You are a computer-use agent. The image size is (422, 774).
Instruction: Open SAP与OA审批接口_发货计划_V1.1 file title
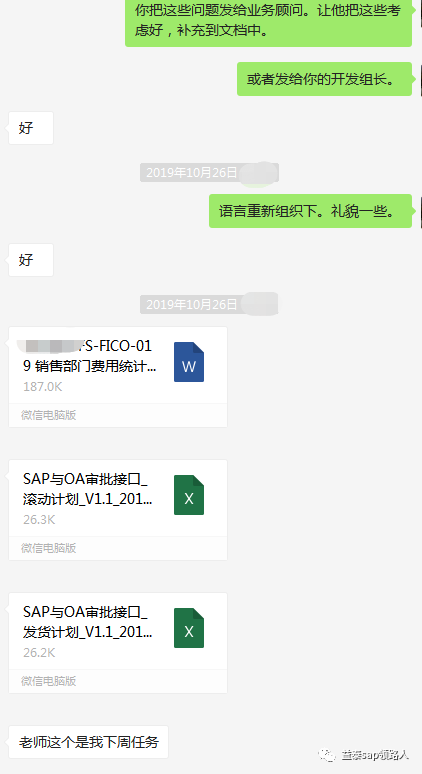coord(88,622)
